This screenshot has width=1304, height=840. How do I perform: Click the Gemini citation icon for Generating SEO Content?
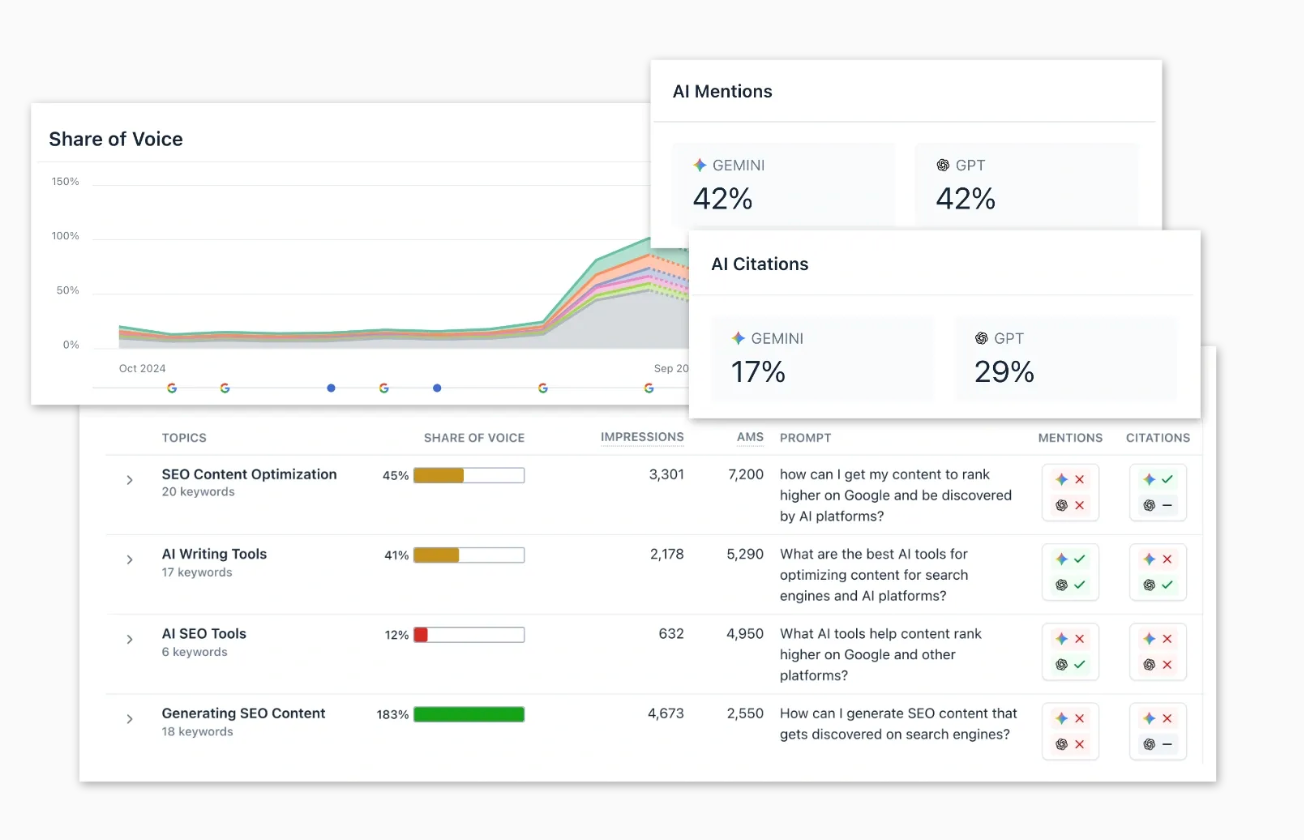pos(1150,718)
